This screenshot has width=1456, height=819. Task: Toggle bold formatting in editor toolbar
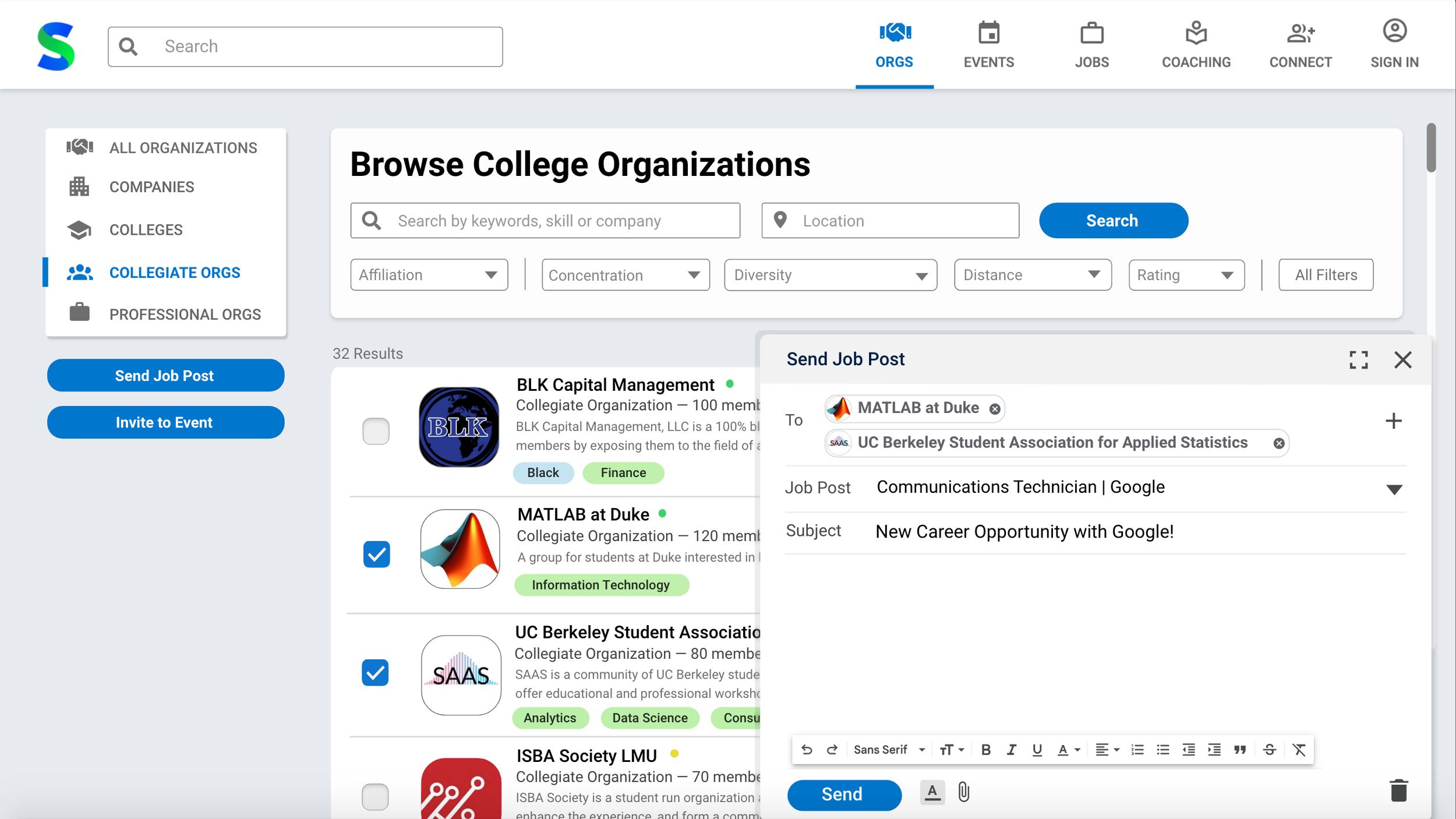985,750
